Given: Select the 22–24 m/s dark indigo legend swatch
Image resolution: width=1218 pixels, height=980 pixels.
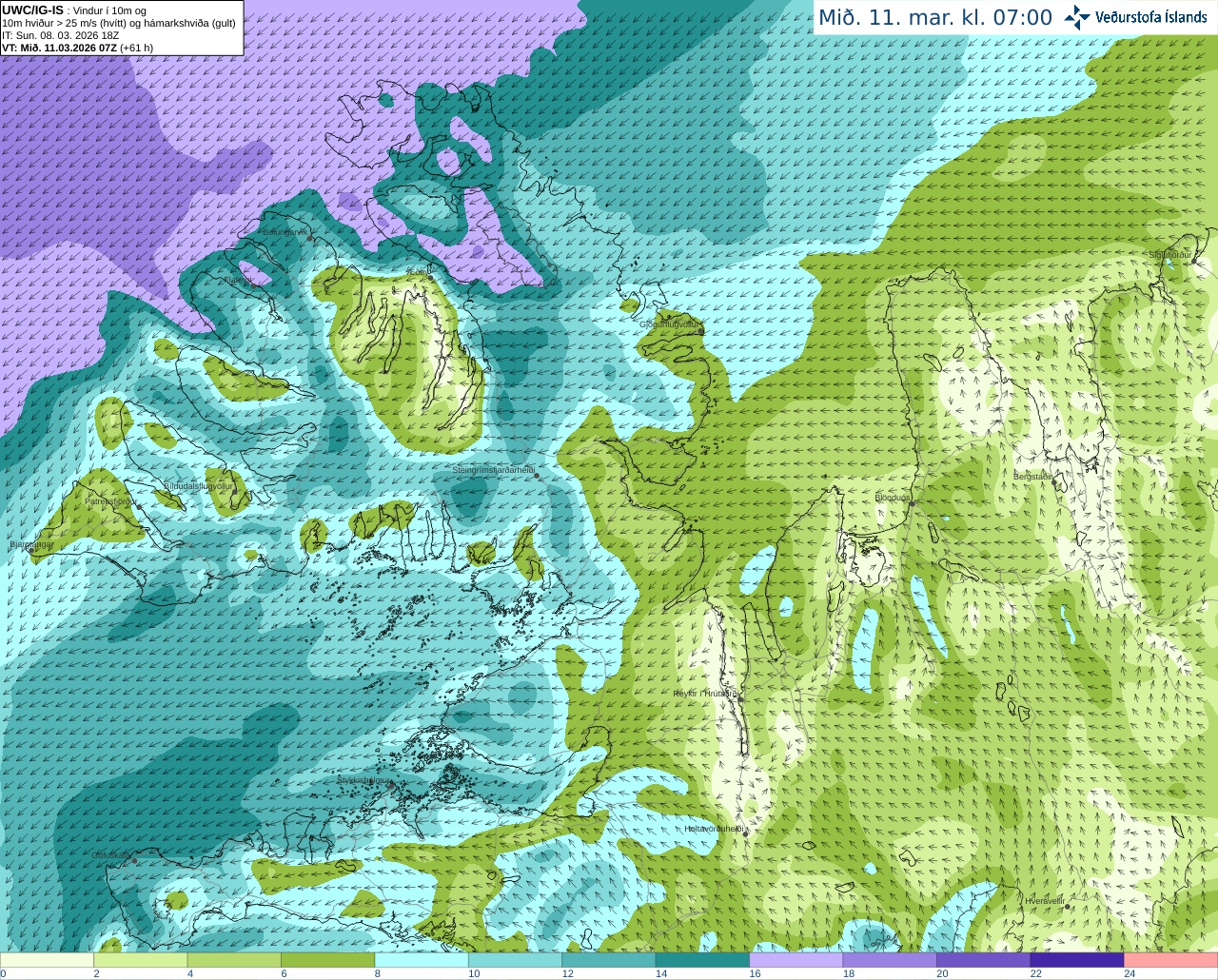Looking at the screenshot, I should point(1077,959).
